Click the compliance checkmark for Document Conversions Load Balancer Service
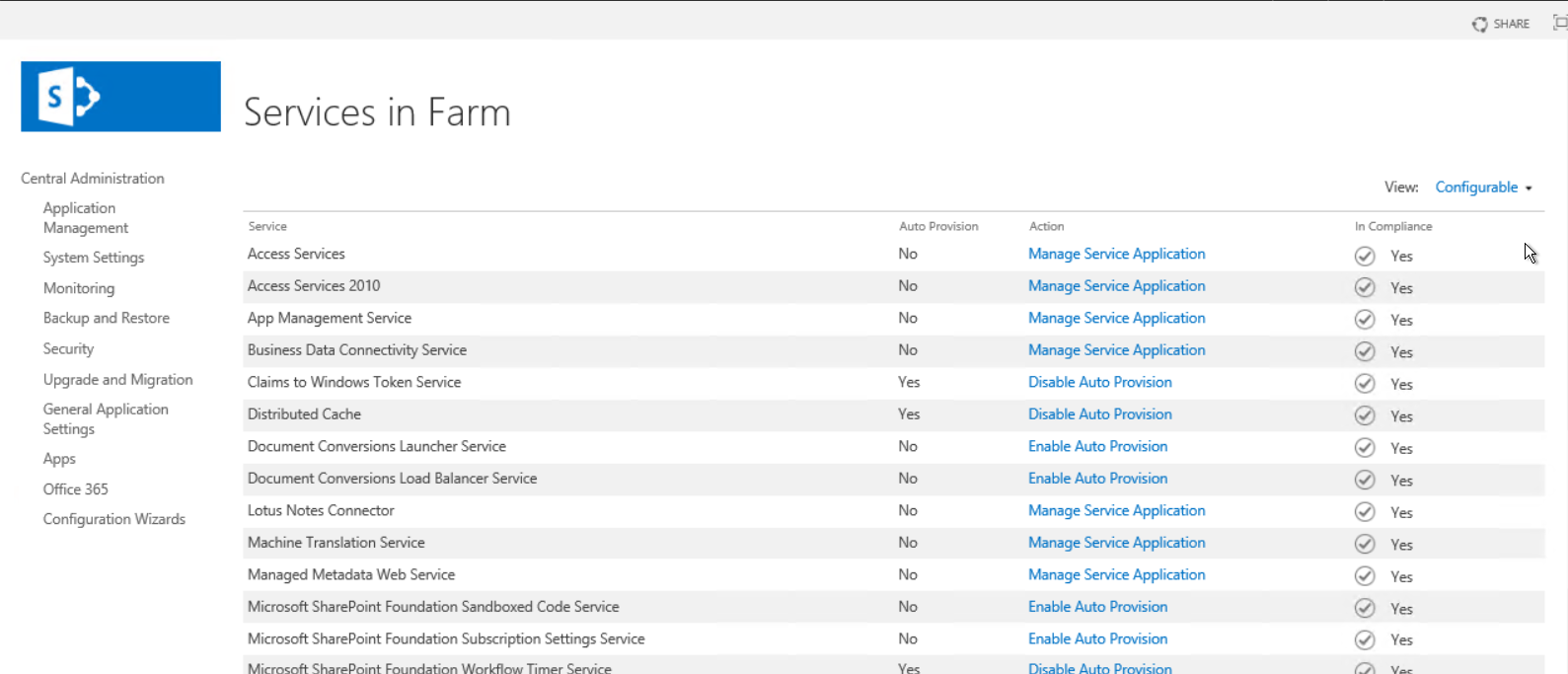The height and width of the screenshot is (674, 1568). point(1365,480)
